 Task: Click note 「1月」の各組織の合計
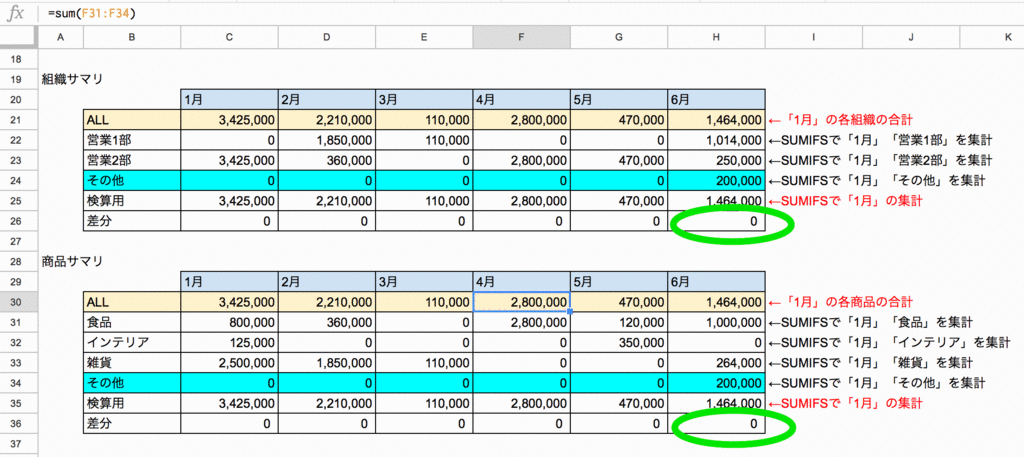point(842,120)
